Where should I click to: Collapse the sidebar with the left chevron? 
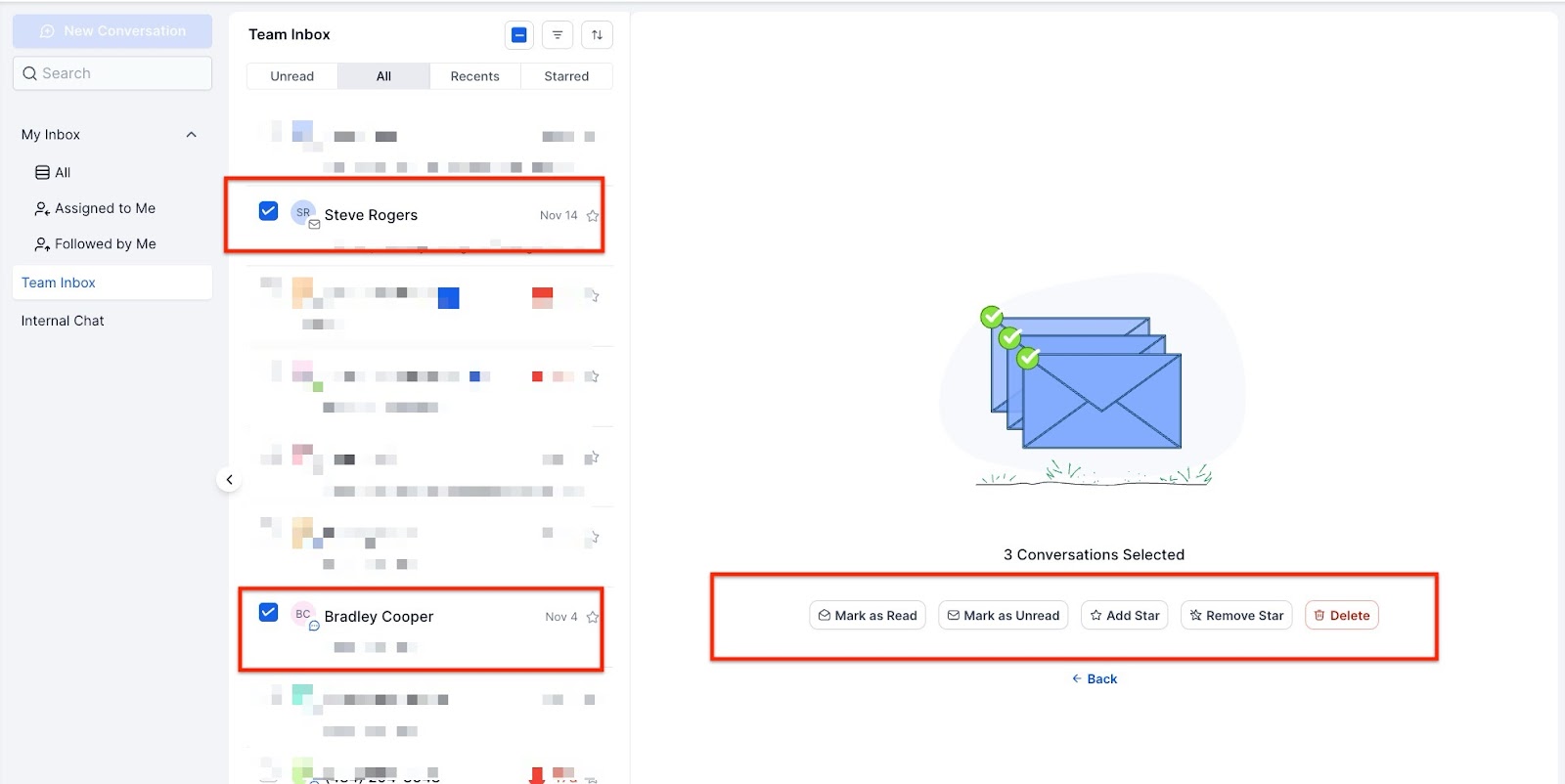[229, 480]
